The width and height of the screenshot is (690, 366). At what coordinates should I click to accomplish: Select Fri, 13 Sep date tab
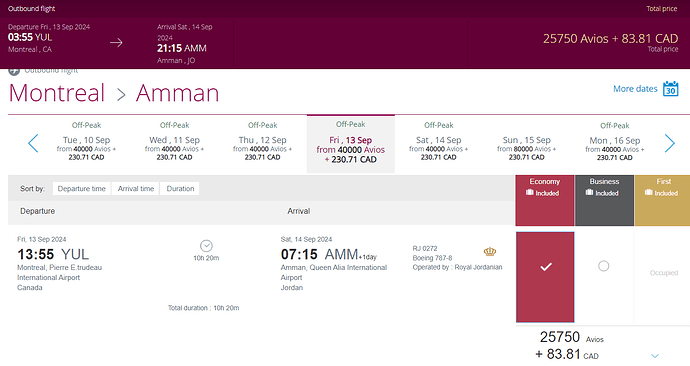(351, 144)
